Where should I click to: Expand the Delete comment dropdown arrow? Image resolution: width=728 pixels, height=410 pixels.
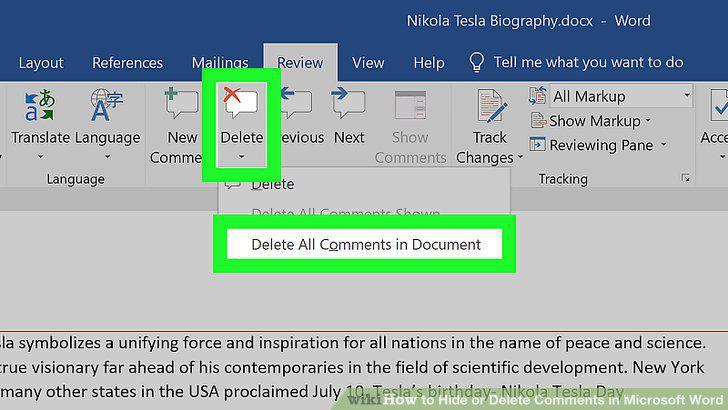pyautogui.click(x=241, y=157)
